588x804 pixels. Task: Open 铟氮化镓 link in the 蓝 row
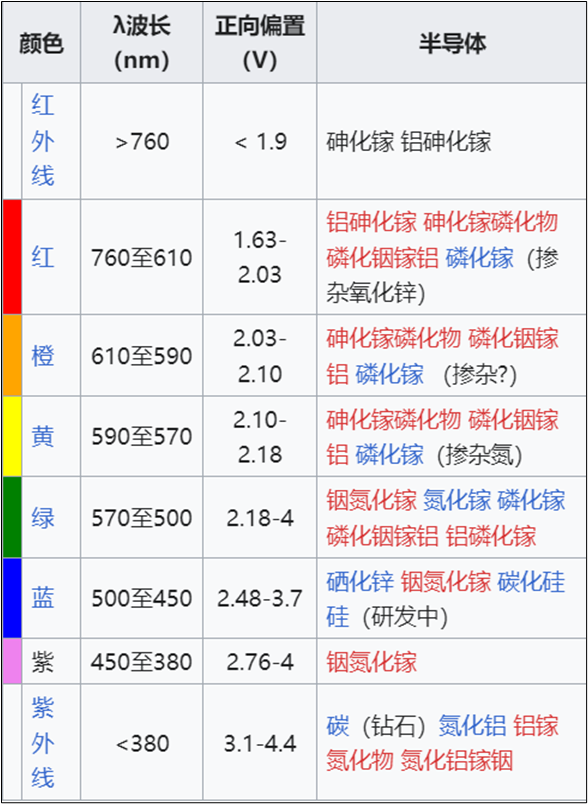(x=446, y=581)
